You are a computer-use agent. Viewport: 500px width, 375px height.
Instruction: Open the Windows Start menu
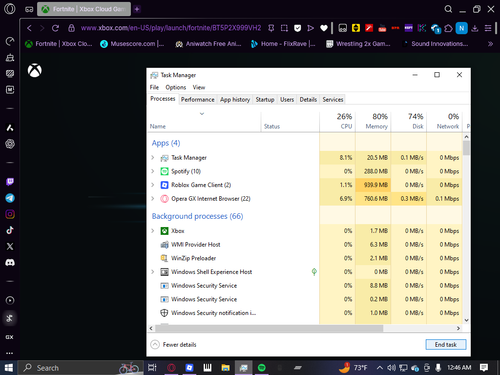click(8, 368)
